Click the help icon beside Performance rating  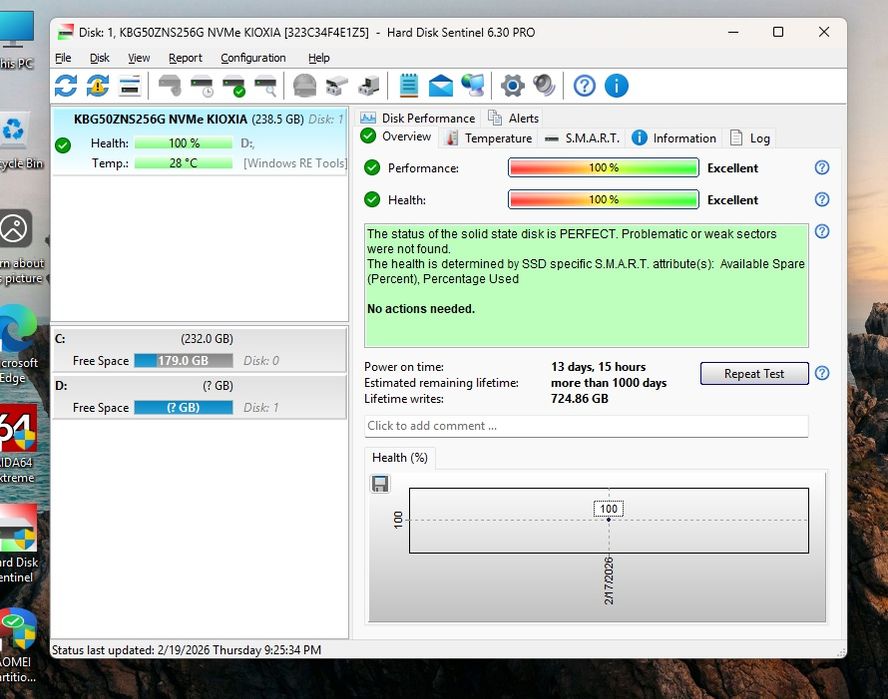click(822, 168)
